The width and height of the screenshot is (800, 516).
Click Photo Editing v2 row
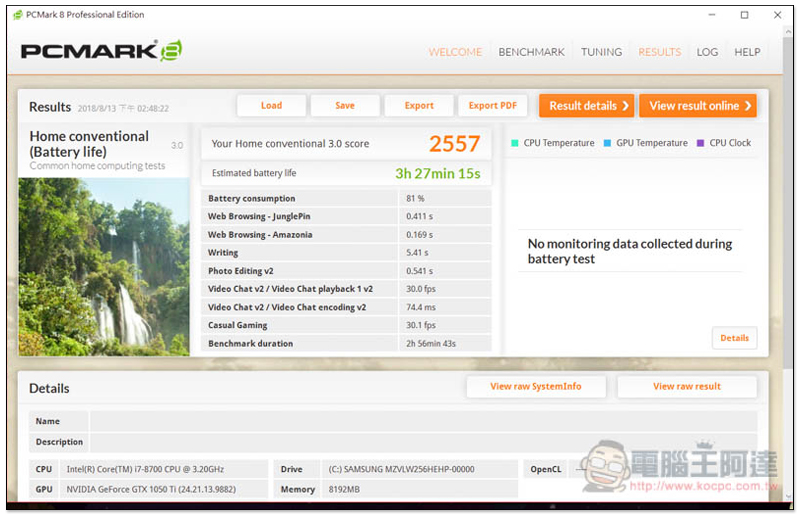pos(346,271)
